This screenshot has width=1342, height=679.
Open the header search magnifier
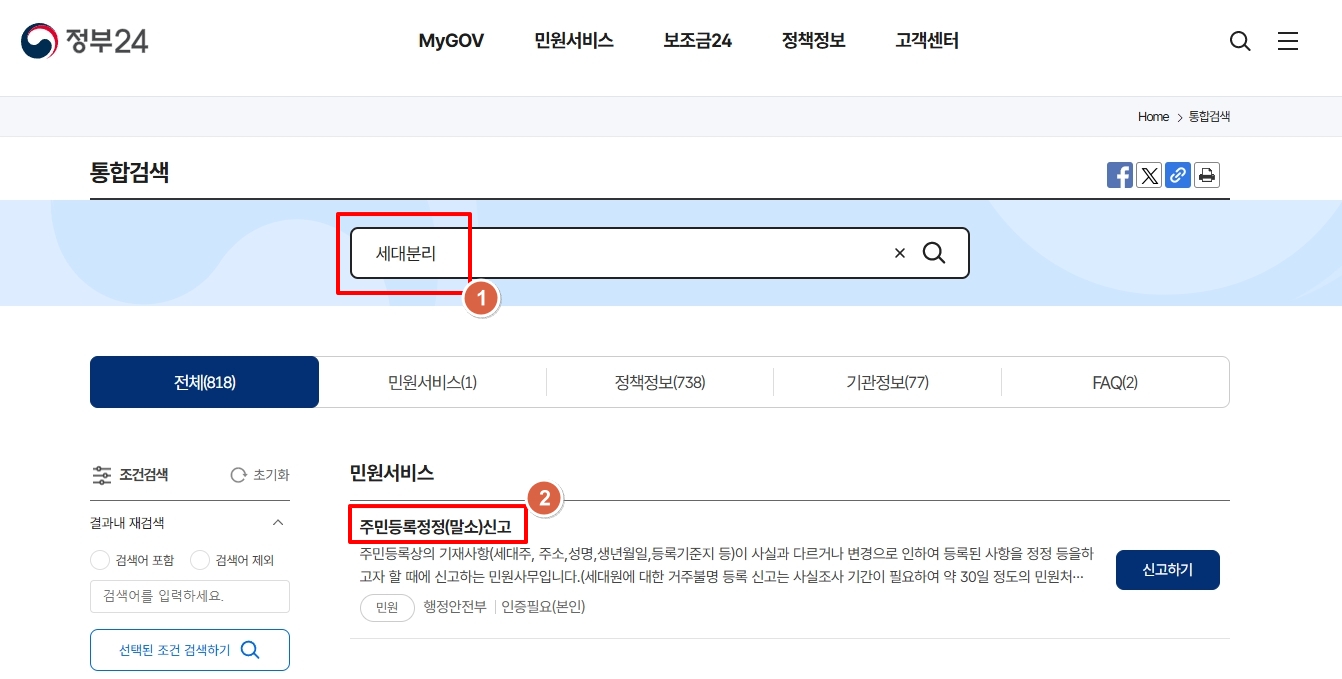click(x=1240, y=41)
